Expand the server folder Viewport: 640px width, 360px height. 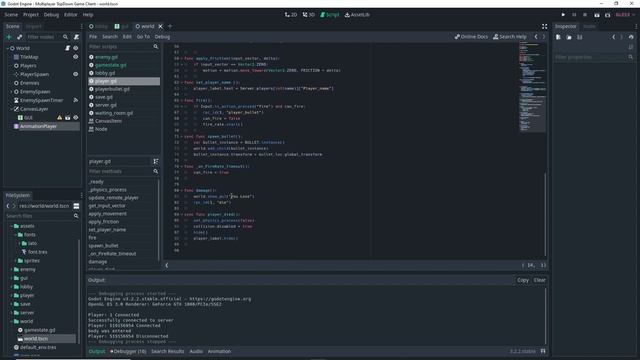point(11,313)
